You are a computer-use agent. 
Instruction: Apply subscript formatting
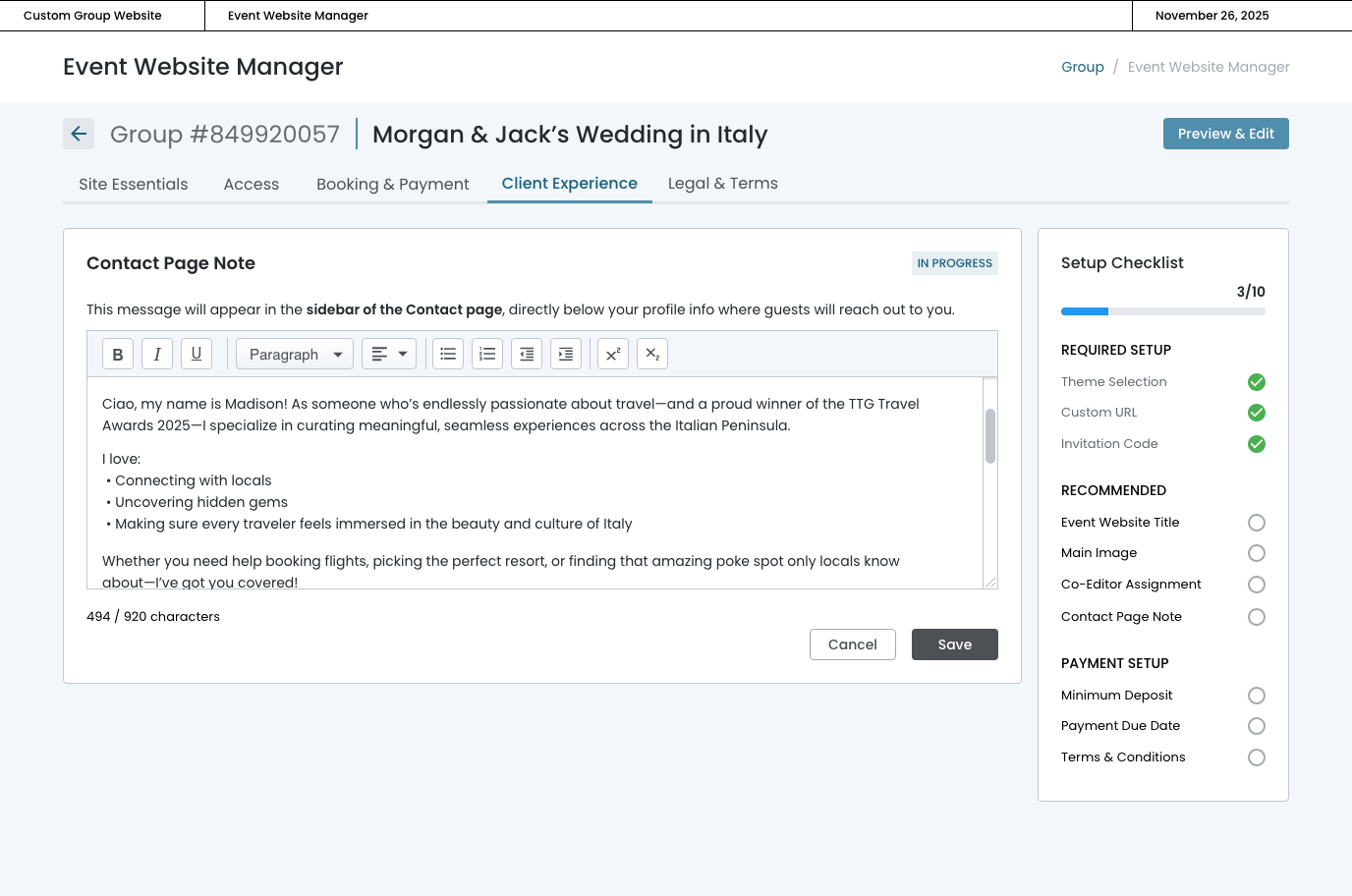(652, 354)
